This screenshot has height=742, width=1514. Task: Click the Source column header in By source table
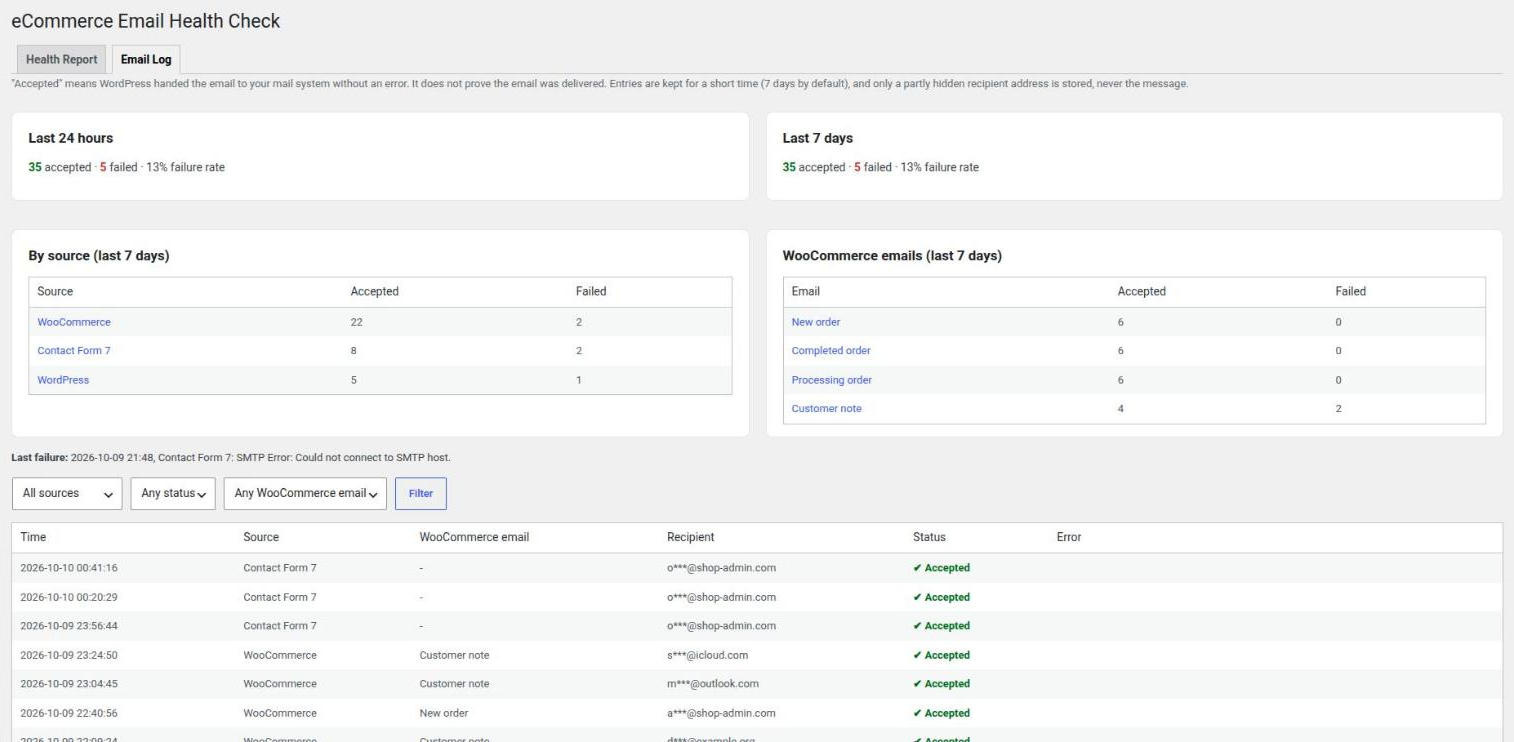coord(55,292)
